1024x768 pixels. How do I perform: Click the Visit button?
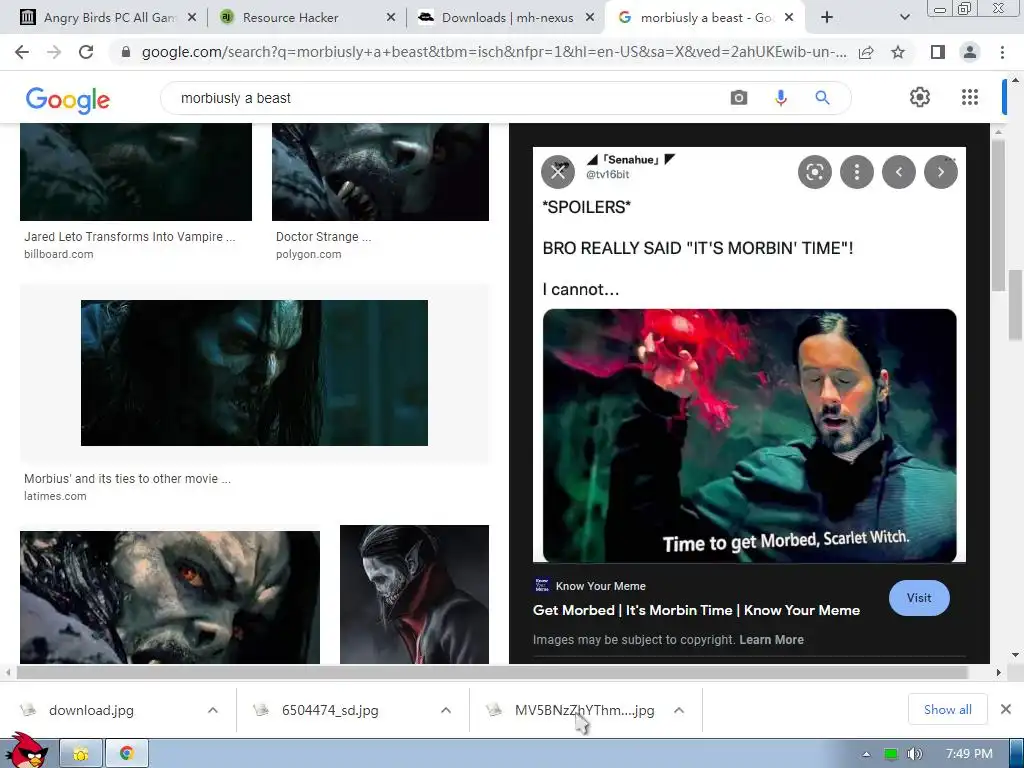(919, 598)
